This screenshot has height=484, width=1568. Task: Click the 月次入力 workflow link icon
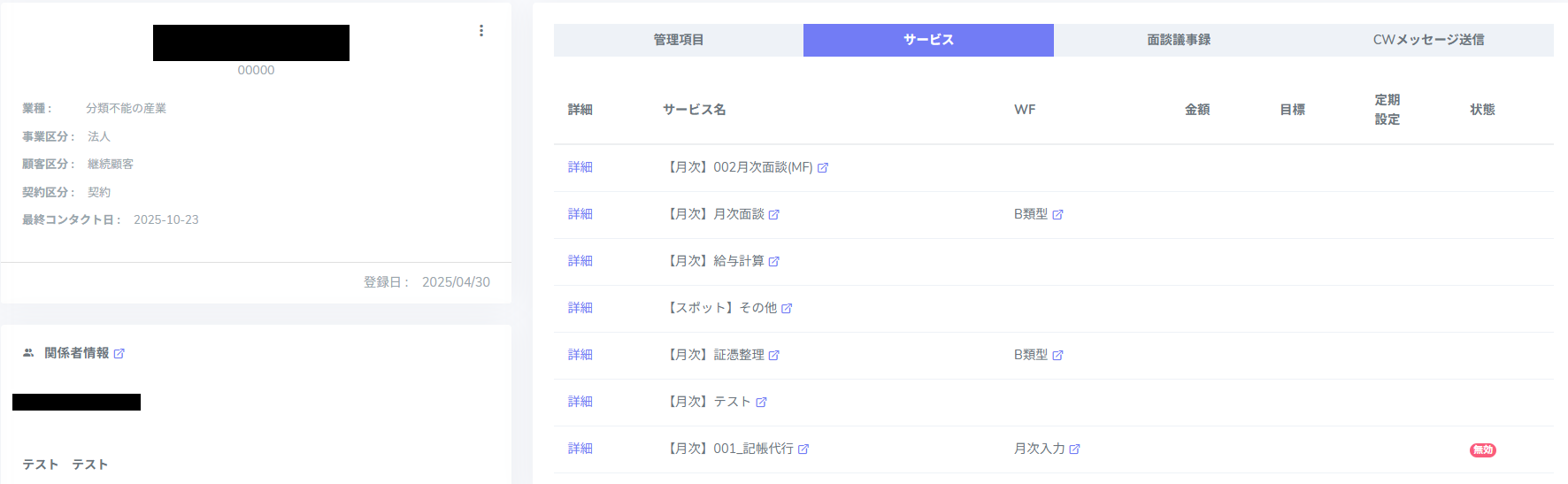coord(1074,449)
